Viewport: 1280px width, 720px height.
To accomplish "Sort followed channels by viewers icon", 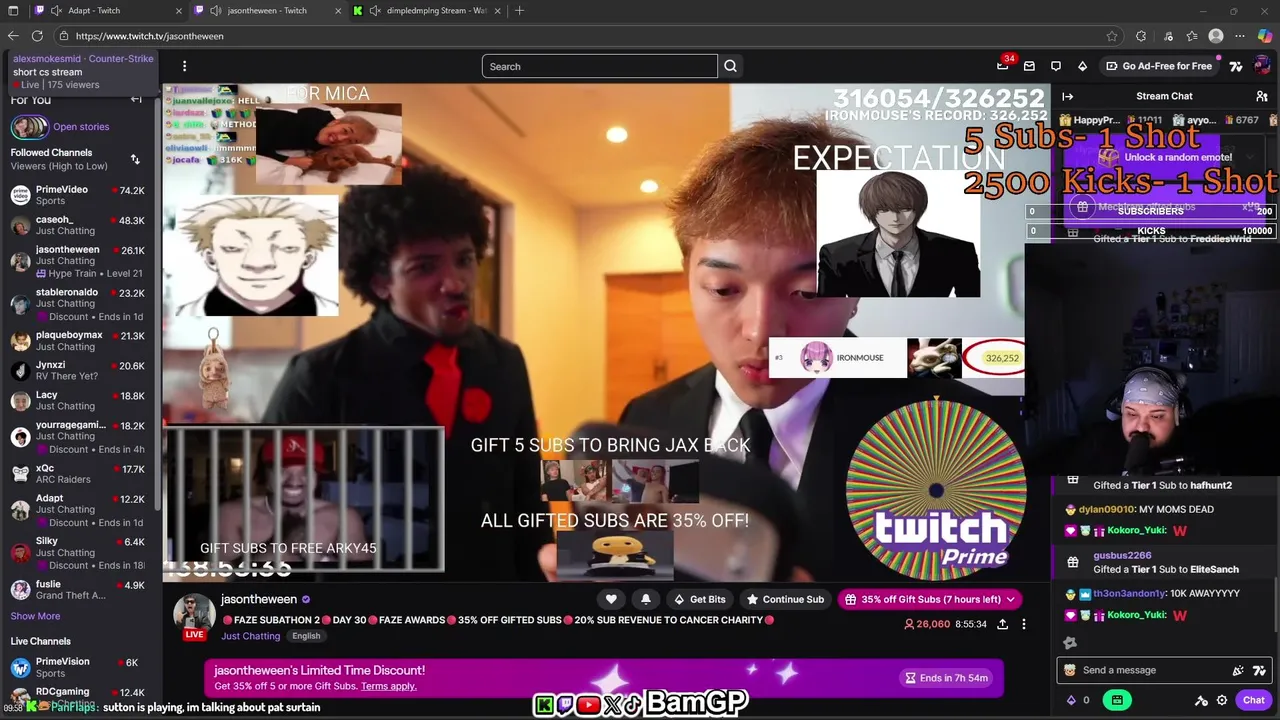I will [135, 159].
